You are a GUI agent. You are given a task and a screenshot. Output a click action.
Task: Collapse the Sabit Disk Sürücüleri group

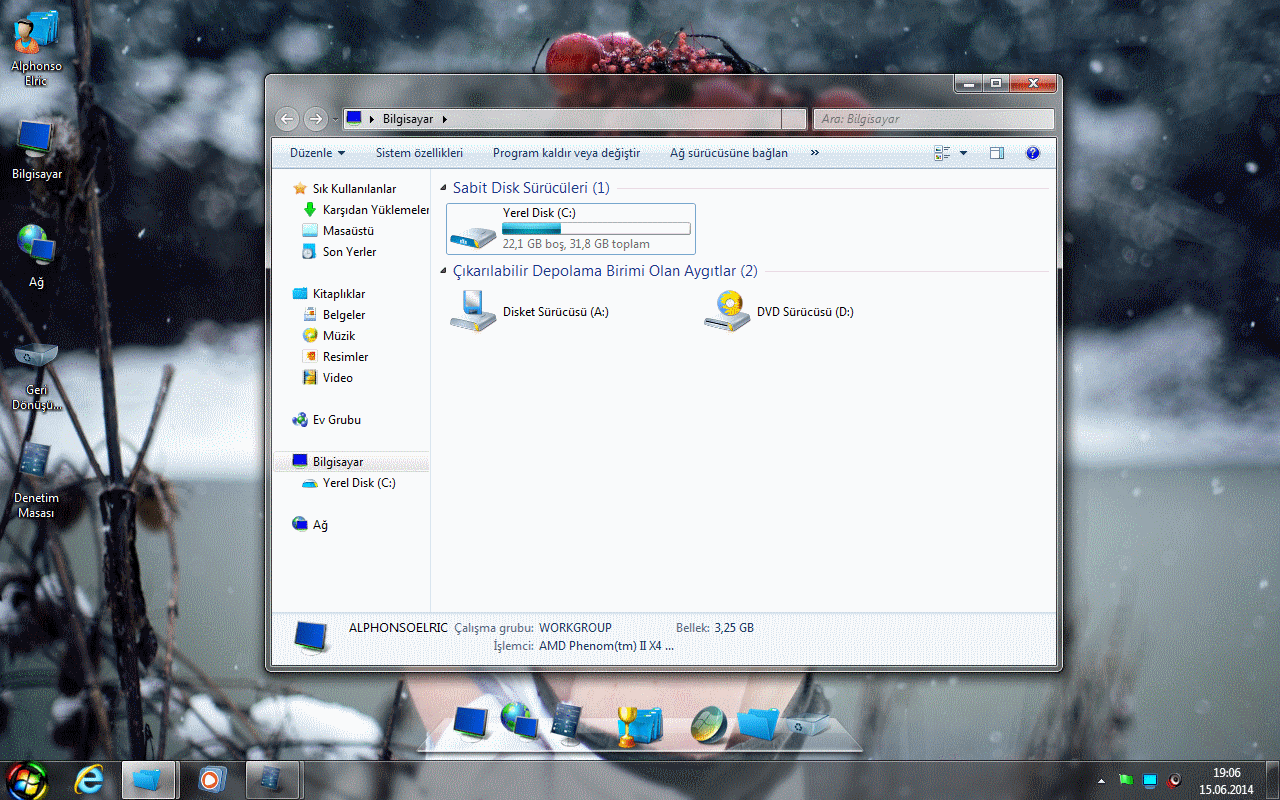tap(444, 188)
